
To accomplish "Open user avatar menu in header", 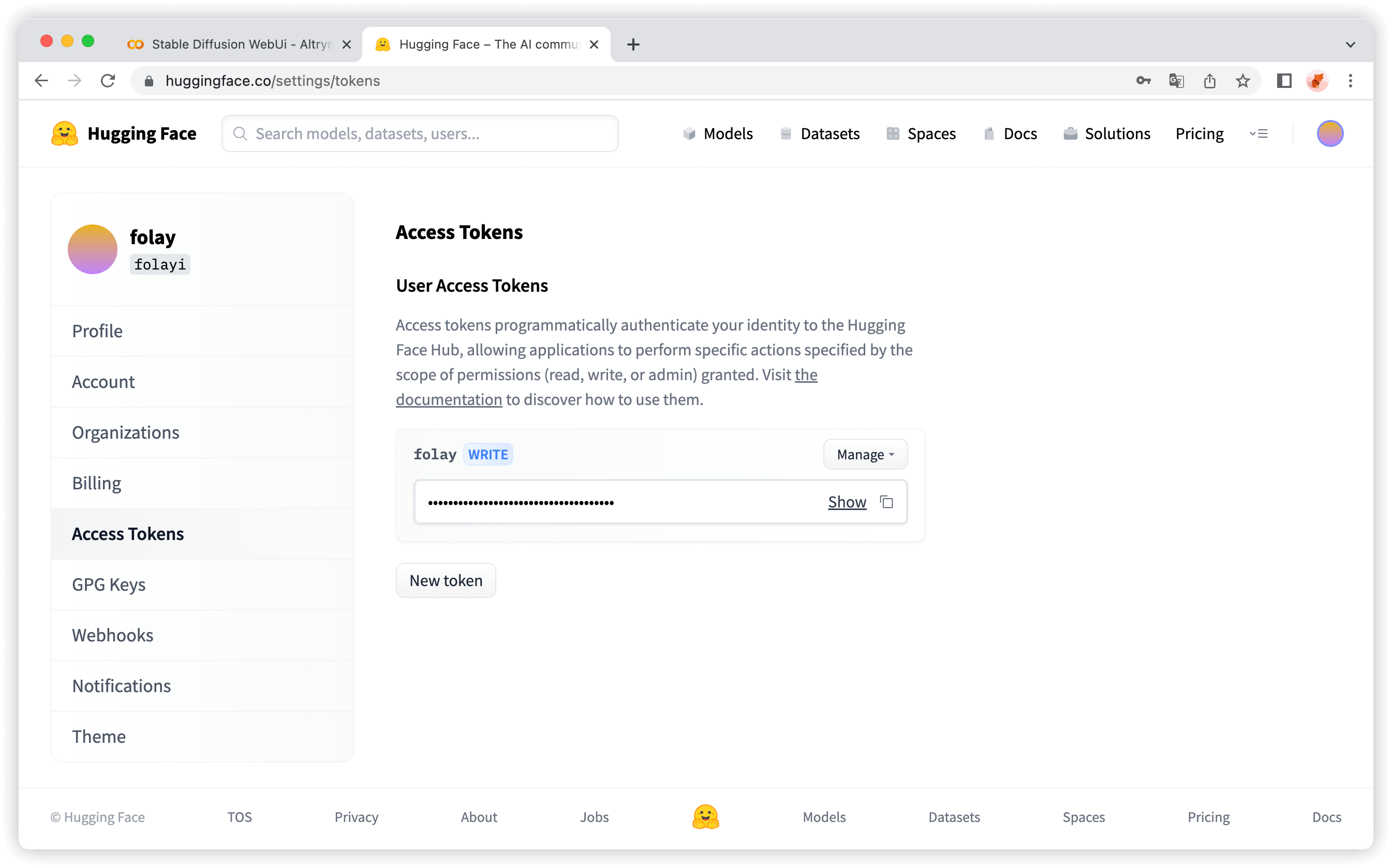I will (1329, 134).
